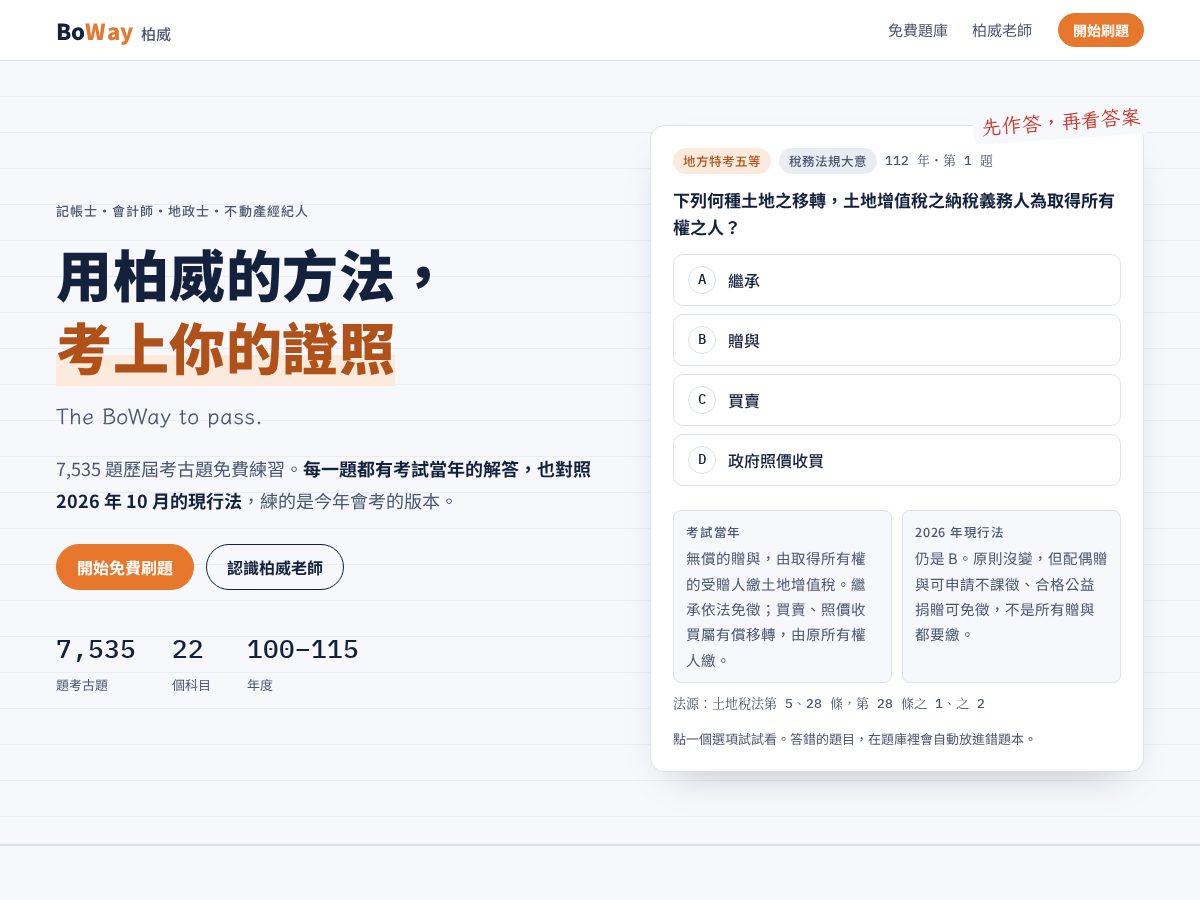Click the 112 年・第 1 題 label
The width and height of the screenshot is (1200, 900).
click(939, 161)
